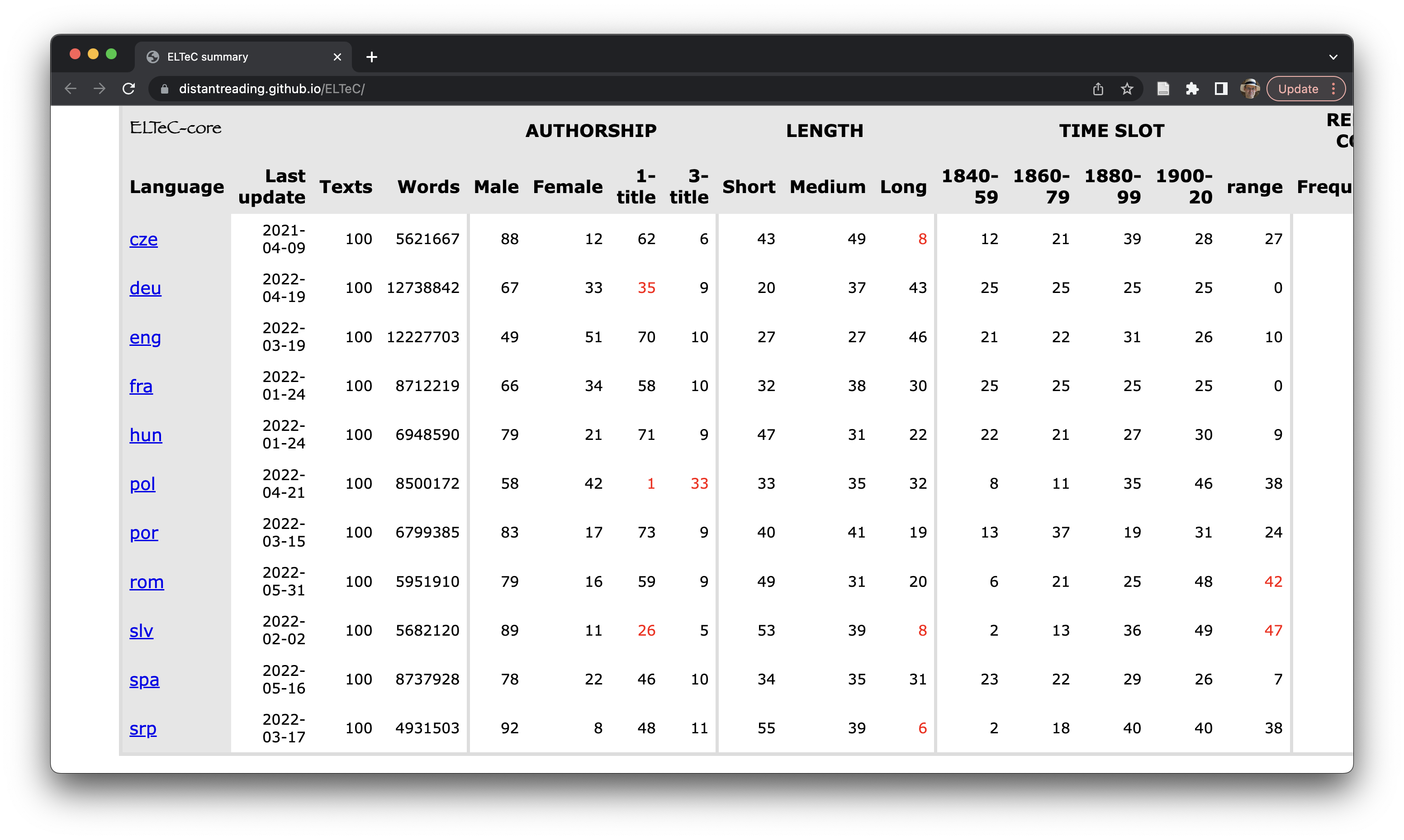
Task: Open the deu language link
Action: [145, 288]
